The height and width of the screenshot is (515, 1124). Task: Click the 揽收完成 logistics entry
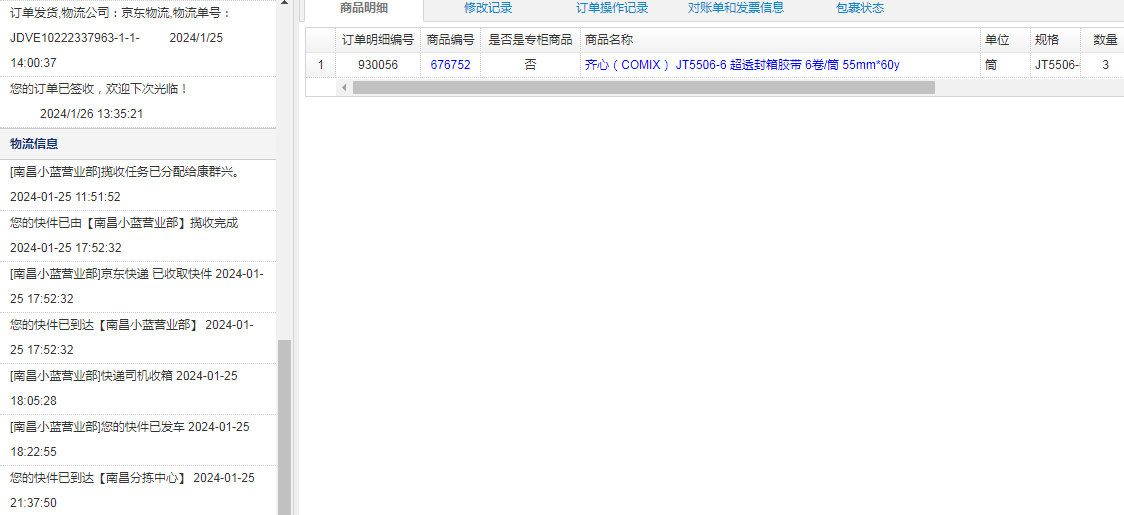coord(138,235)
